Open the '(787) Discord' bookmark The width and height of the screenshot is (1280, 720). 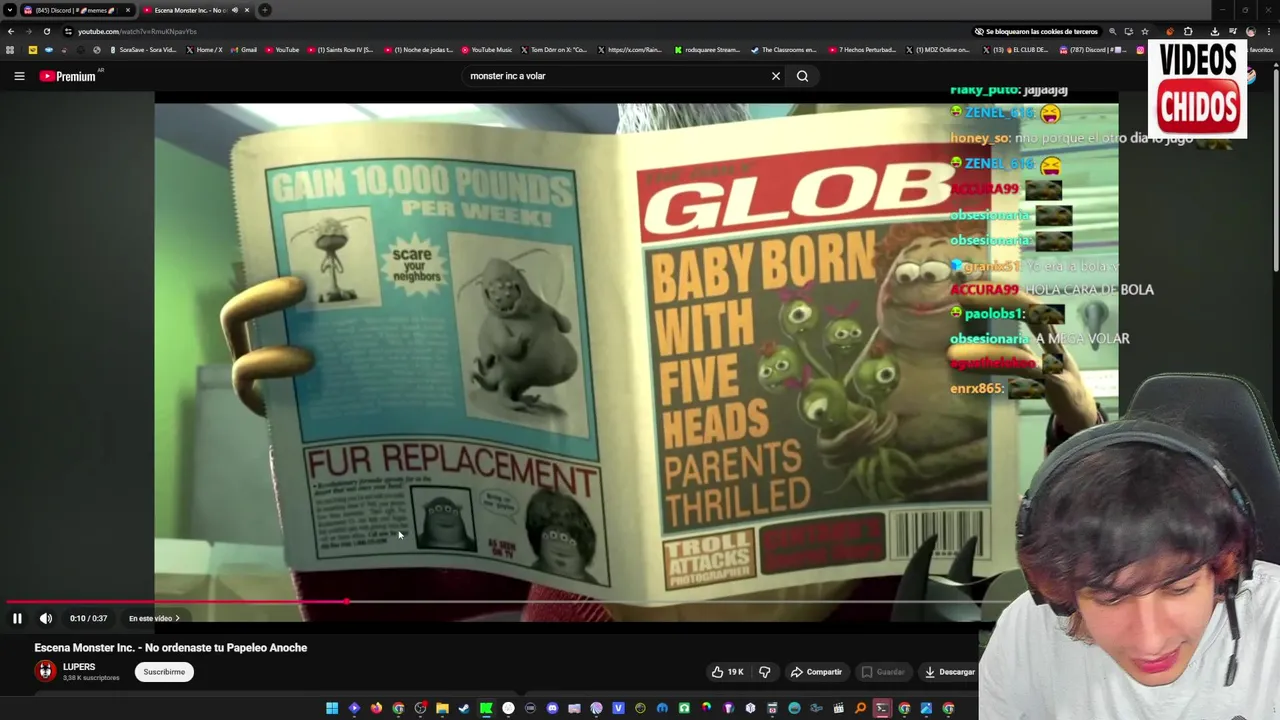tap(1091, 50)
